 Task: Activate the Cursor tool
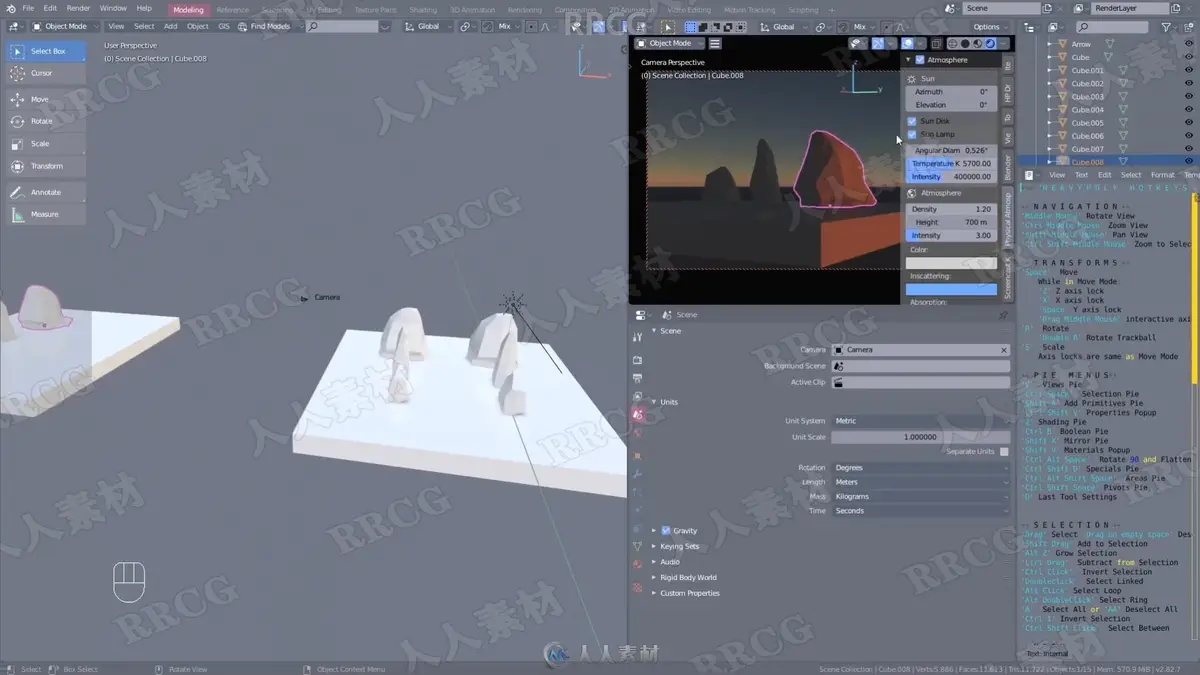pos(46,73)
